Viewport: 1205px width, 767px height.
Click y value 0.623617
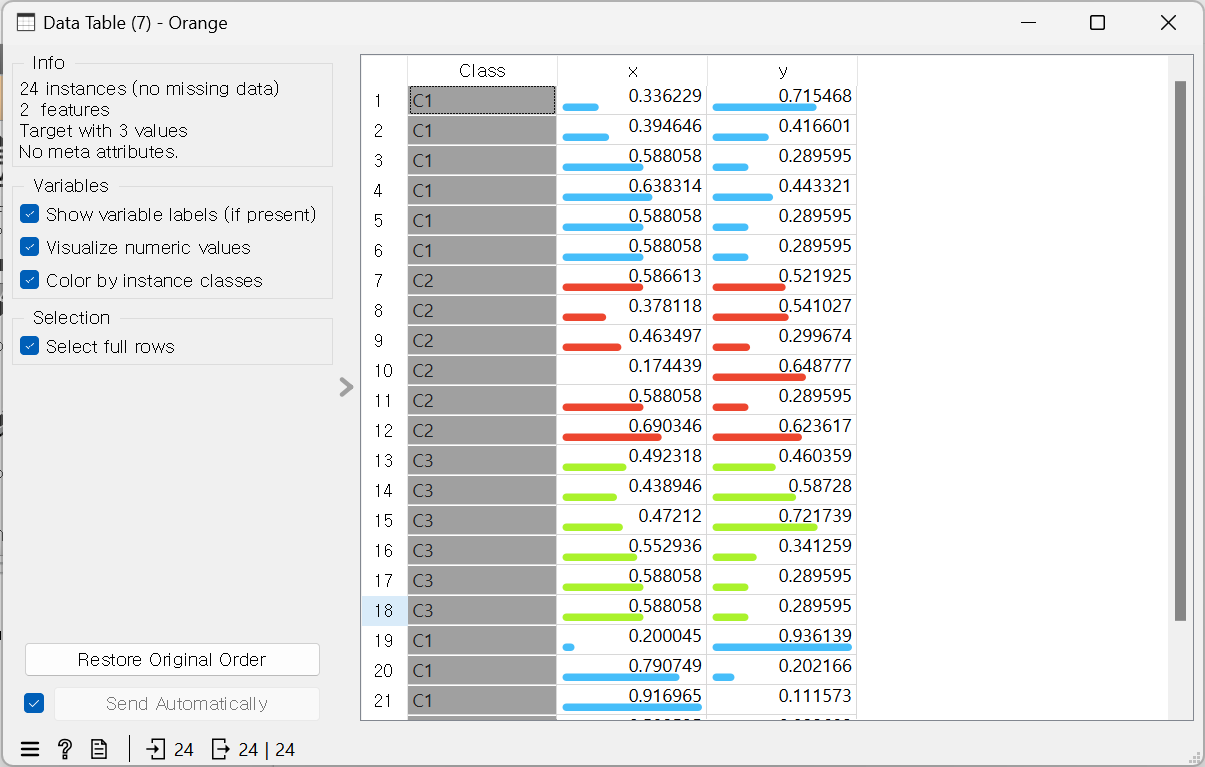pyautogui.click(x=815, y=426)
